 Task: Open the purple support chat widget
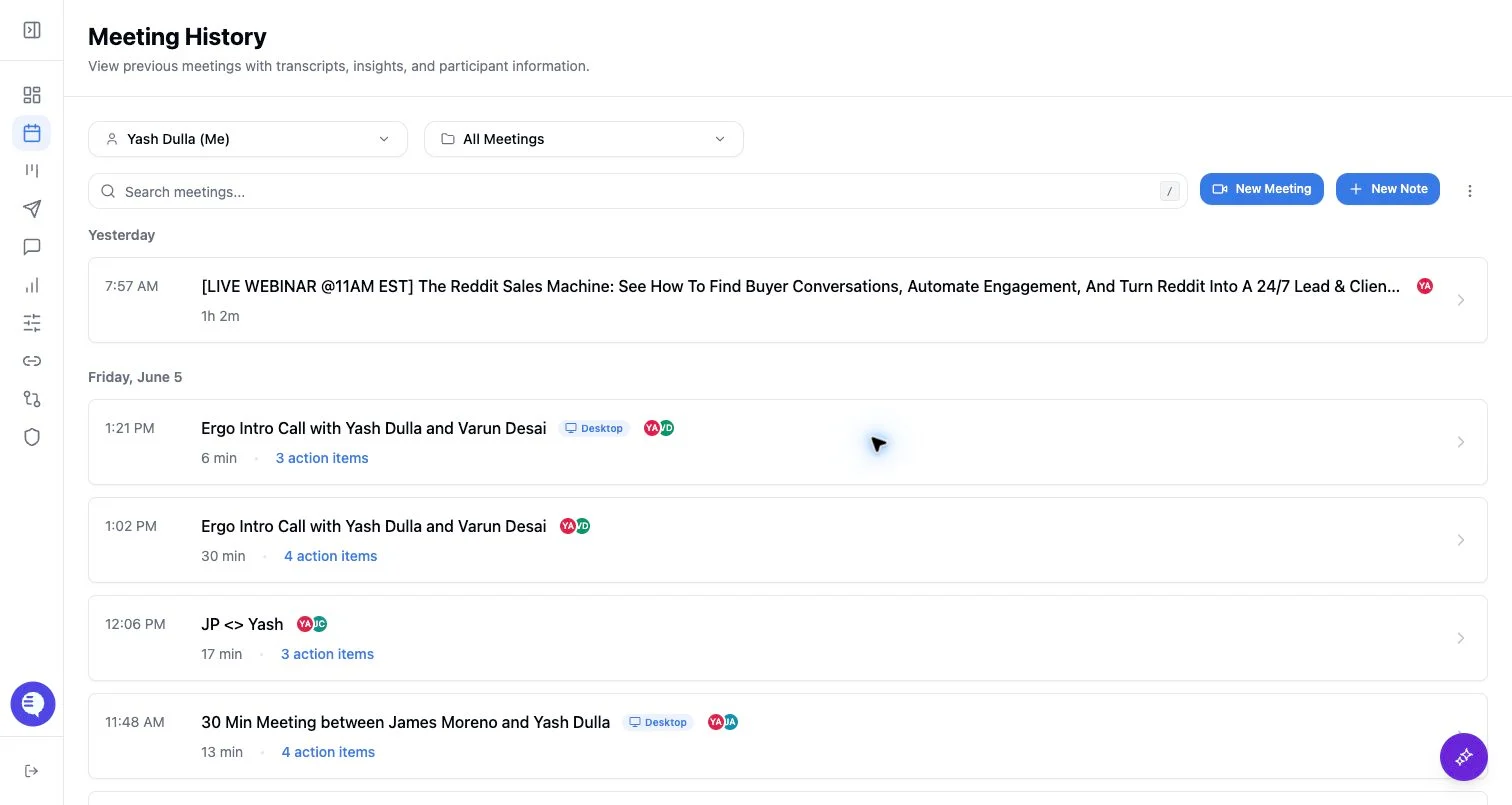pyautogui.click(x=33, y=705)
